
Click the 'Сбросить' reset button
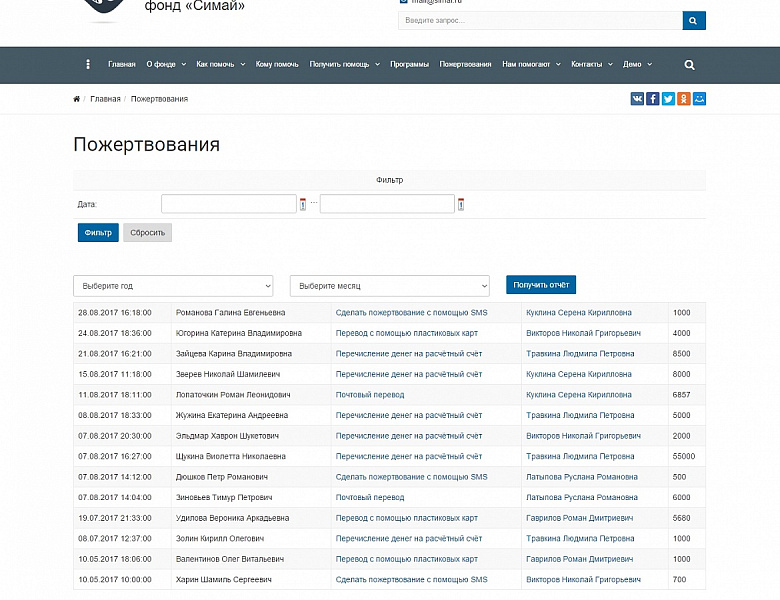pyautogui.click(x=147, y=232)
